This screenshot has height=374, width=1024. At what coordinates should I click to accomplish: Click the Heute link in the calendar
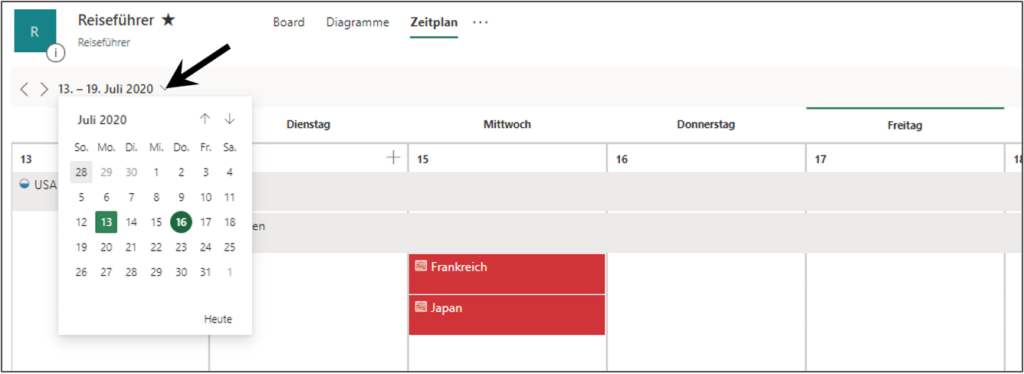218,319
